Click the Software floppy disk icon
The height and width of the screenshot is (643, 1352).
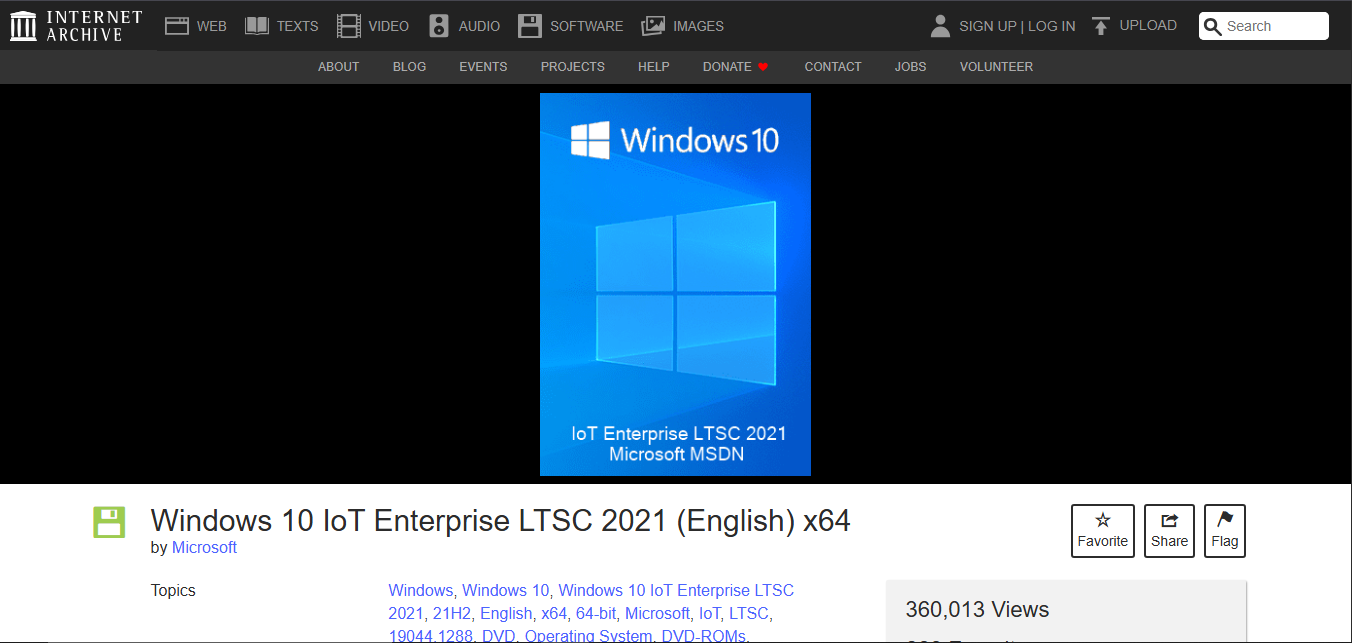(530, 26)
